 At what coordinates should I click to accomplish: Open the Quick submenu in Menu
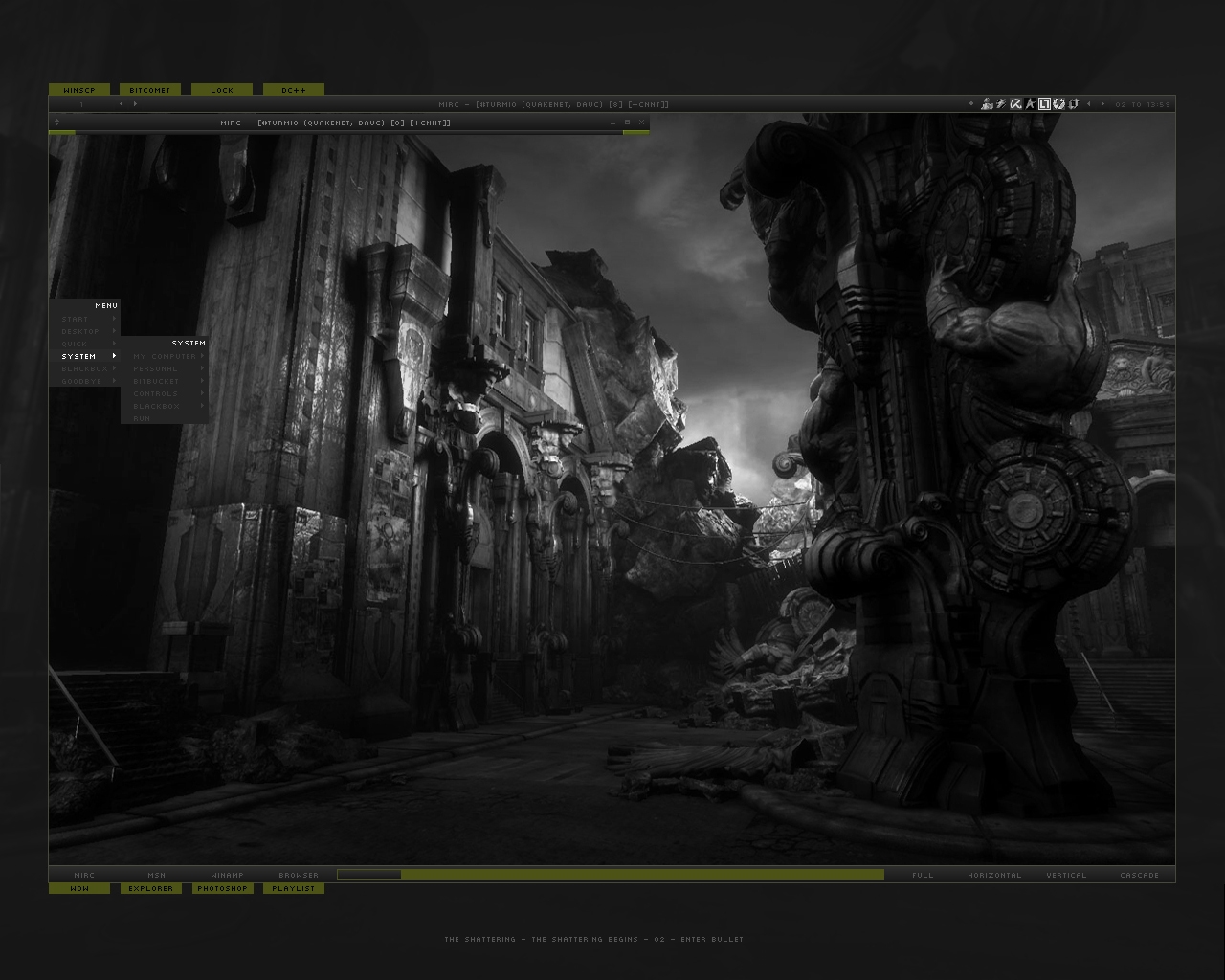[85, 344]
